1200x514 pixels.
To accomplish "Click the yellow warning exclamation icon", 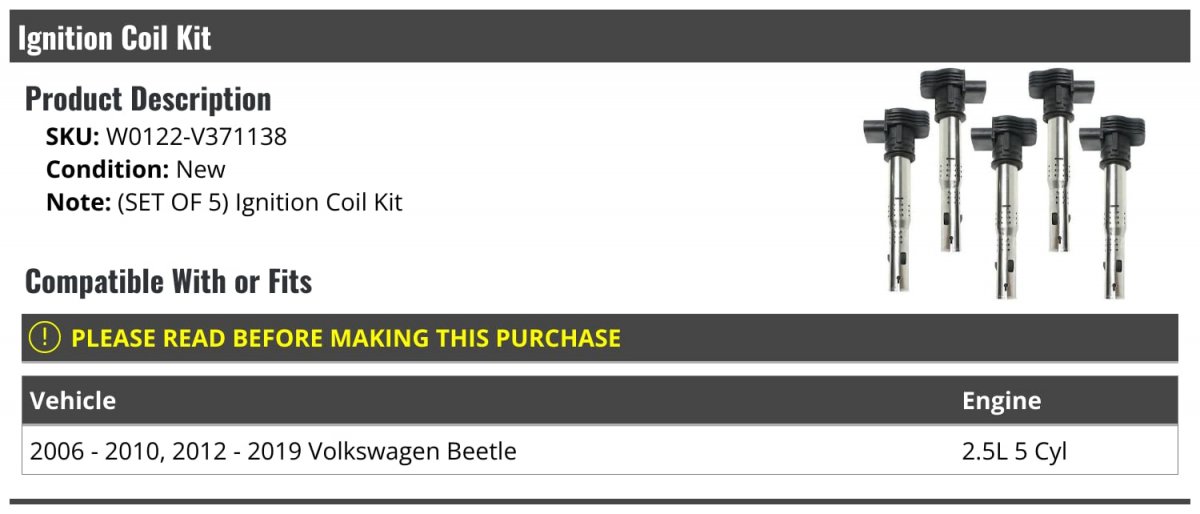I will tap(45, 338).
